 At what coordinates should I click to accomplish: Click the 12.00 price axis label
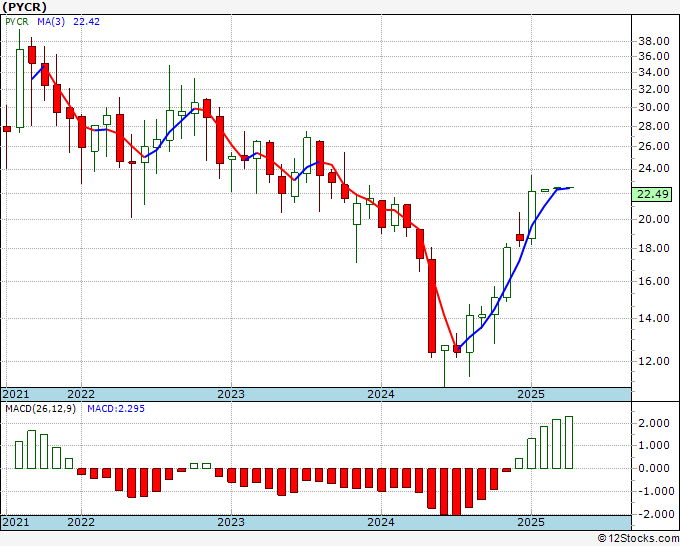pos(654,361)
